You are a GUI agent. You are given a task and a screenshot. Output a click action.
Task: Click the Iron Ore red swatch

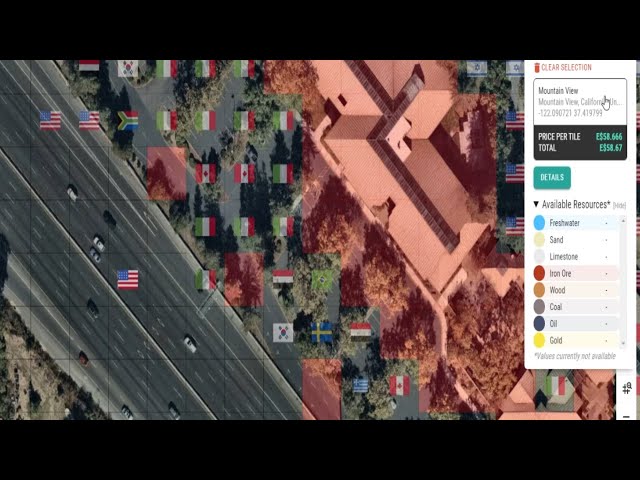539,273
